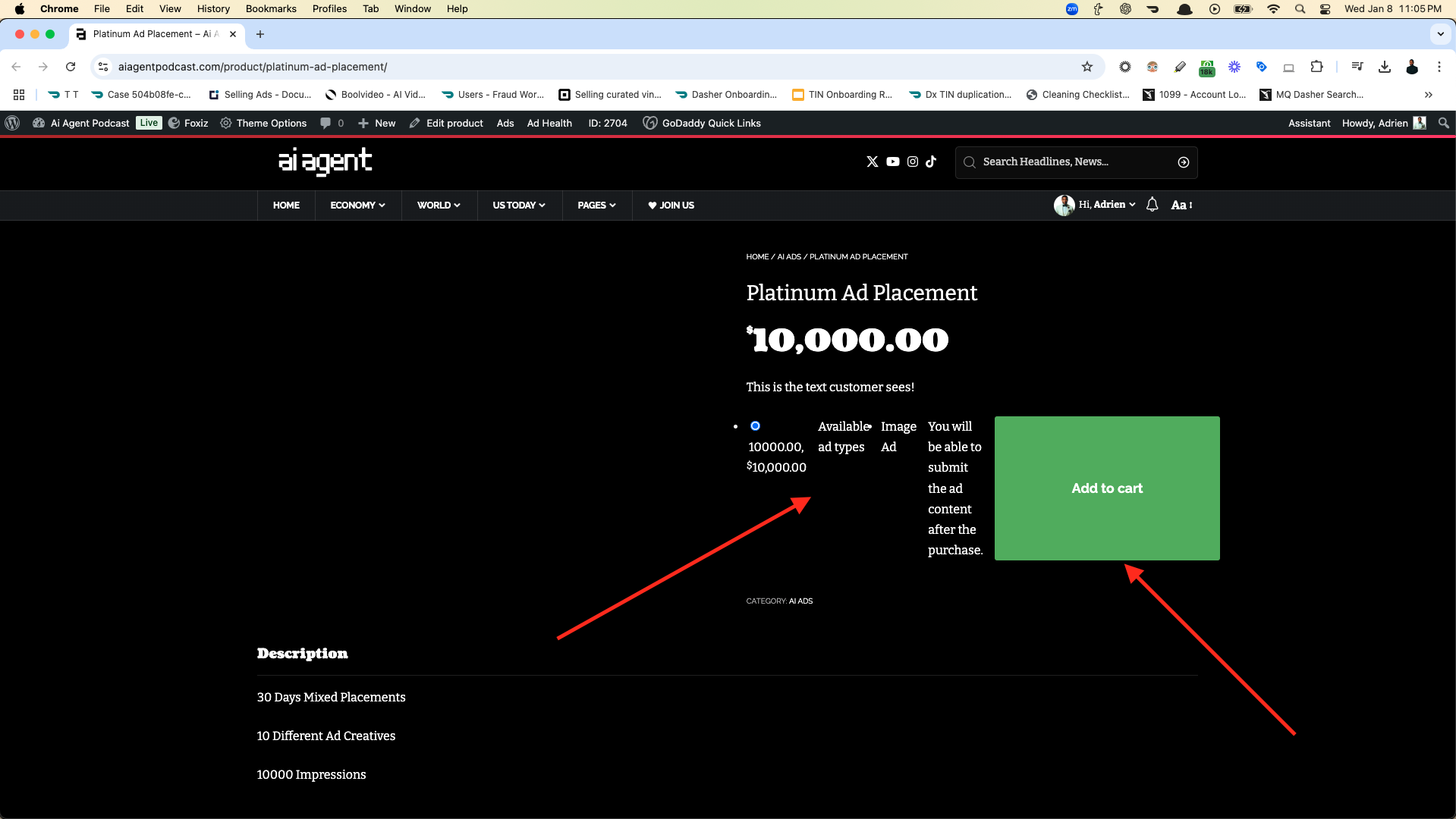The image size is (1456, 819).
Task: Open macOS Control Center
Action: tap(1325, 9)
